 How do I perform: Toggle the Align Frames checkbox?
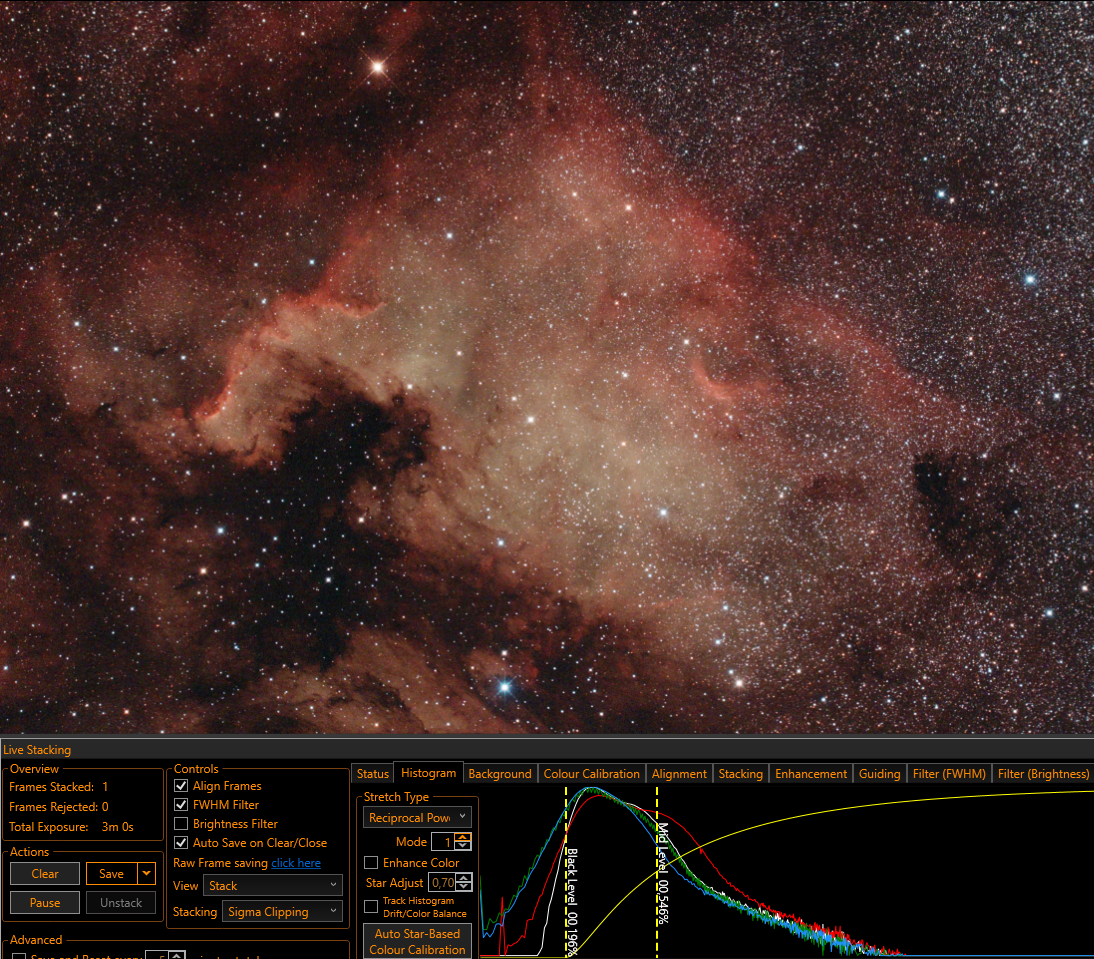[x=181, y=785]
